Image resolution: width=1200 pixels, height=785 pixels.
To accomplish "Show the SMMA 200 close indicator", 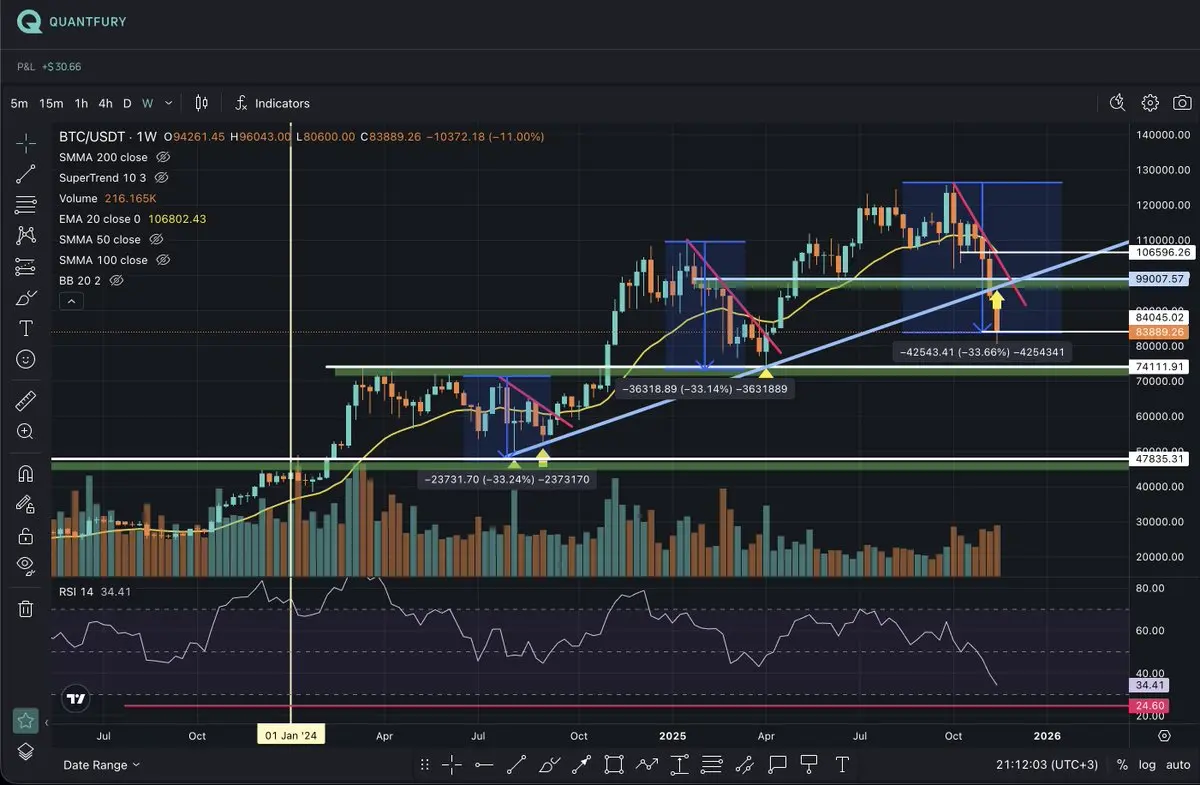I will click(x=164, y=157).
